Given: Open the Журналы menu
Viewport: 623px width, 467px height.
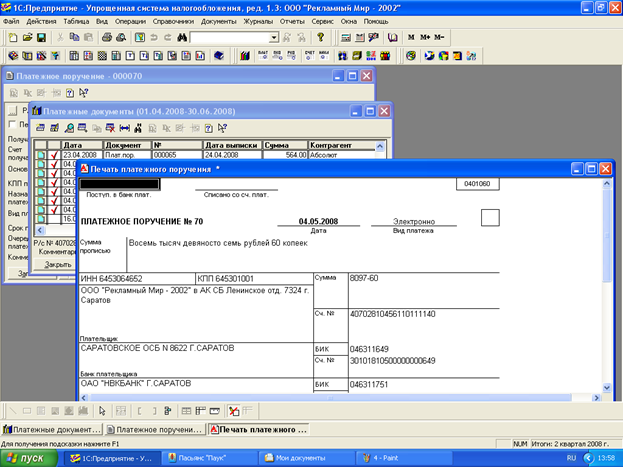Looking at the screenshot, I should 258,21.
